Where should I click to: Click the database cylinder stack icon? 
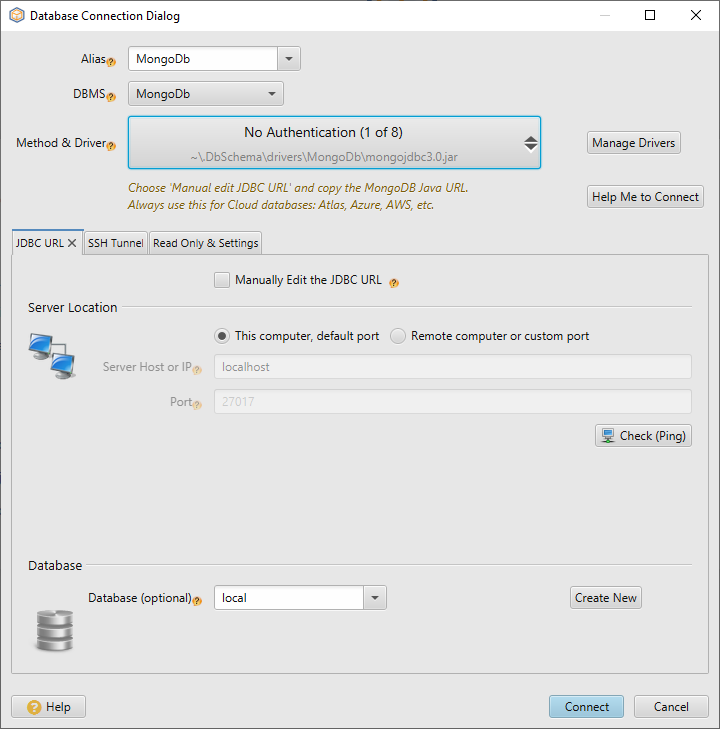coord(55,630)
